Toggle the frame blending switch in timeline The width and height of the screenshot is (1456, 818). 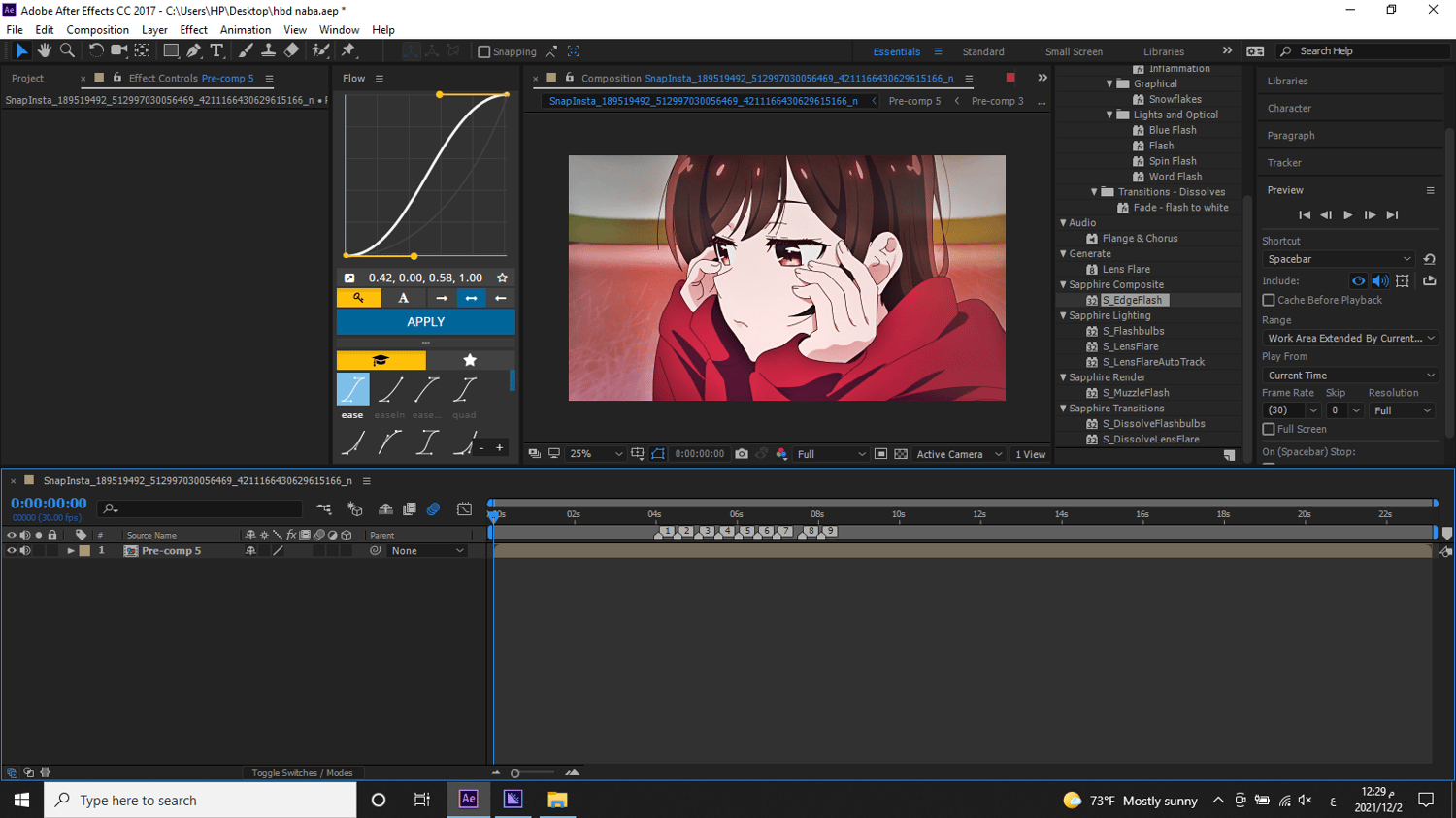[410, 508]
